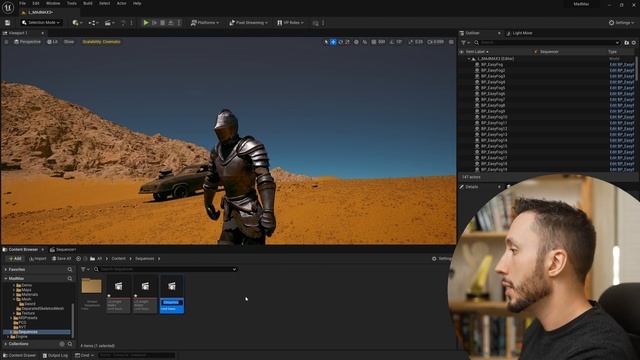Screen dimensions: 640x360
Task: Open the Blueprints toolbar dropdown
Action: pos(93,23)
